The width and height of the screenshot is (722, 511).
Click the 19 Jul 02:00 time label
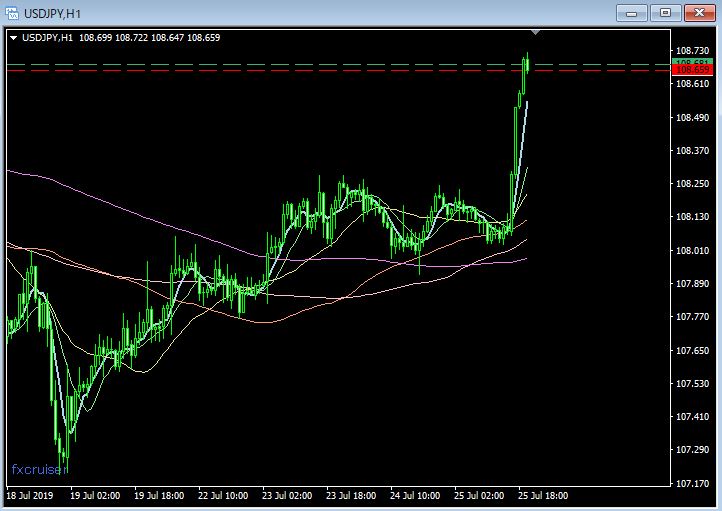click(95, 496)
